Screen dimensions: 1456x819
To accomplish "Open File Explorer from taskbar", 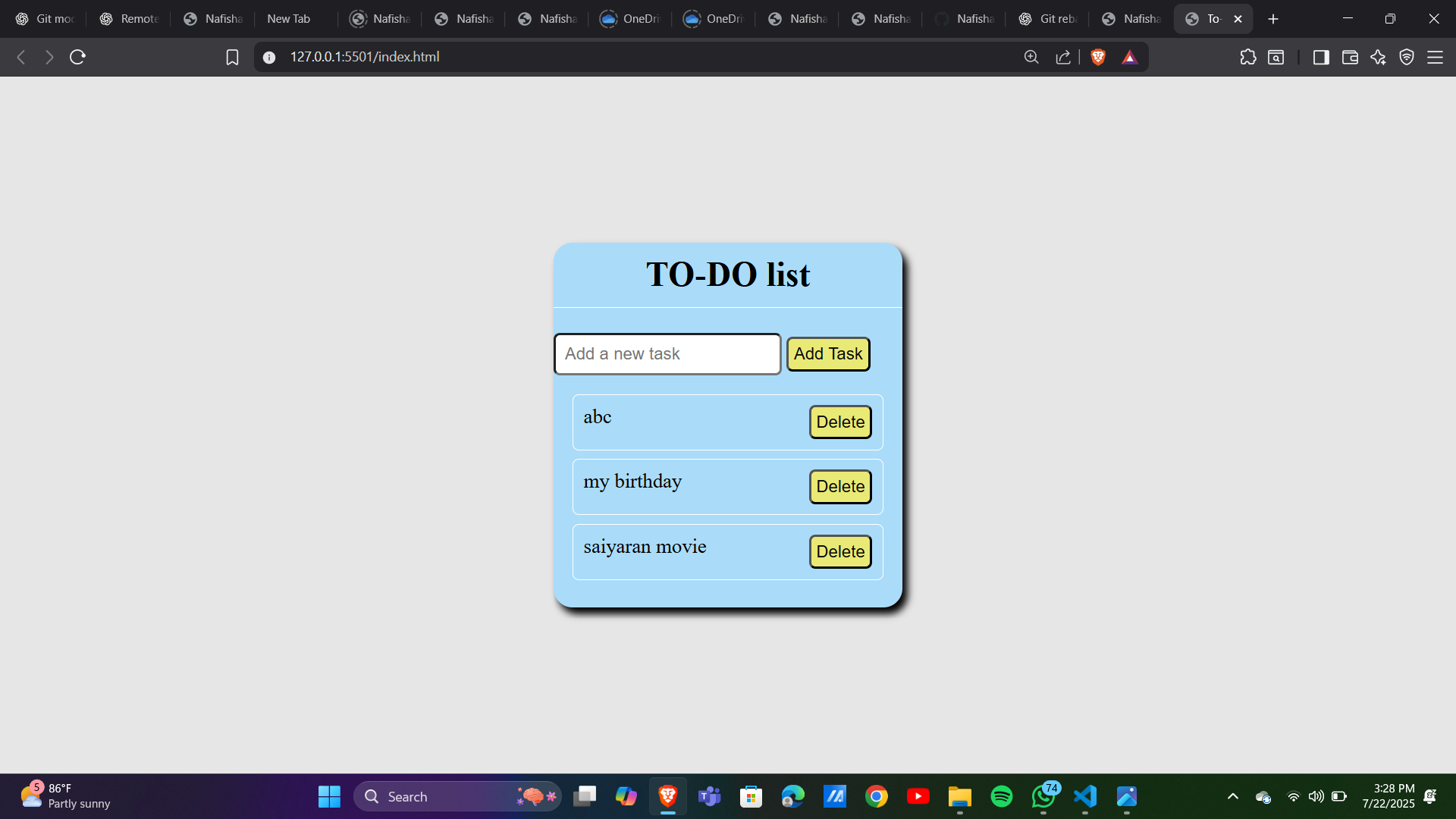I will [x=960, y=796].
